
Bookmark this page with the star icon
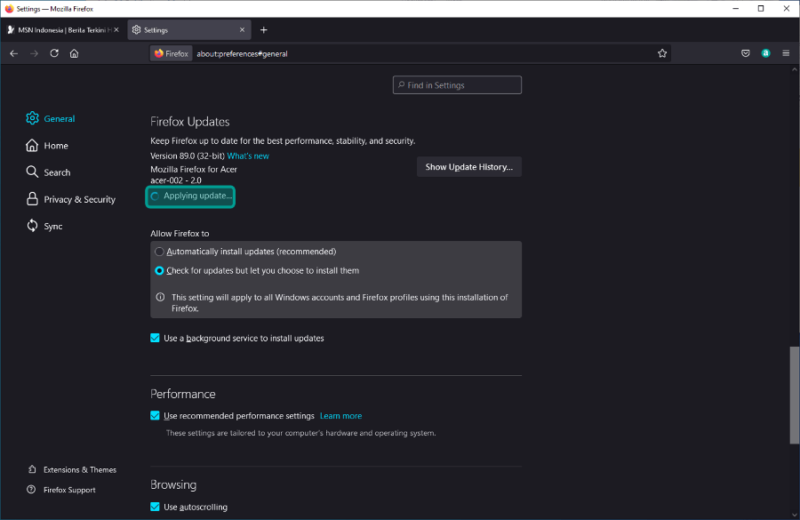point(662,54)
